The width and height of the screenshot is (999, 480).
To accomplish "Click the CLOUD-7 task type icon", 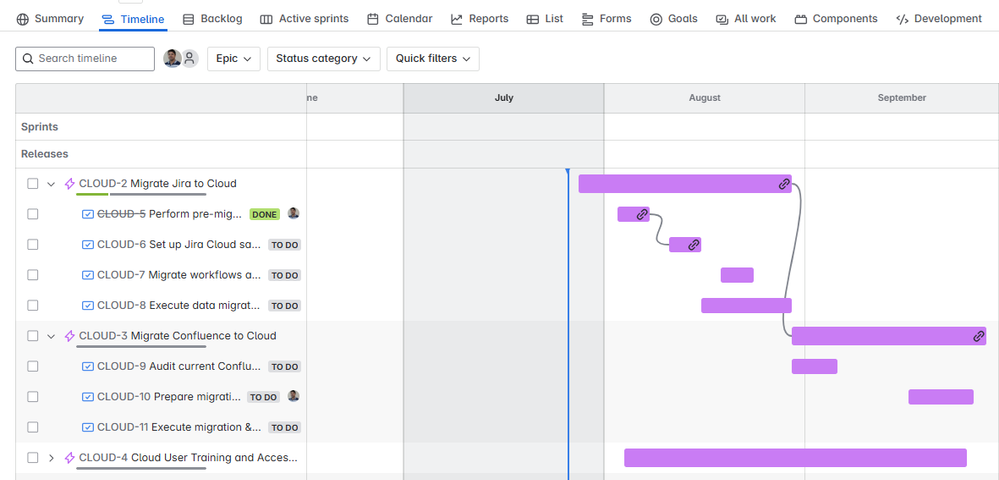I will (x=88, y=275).
